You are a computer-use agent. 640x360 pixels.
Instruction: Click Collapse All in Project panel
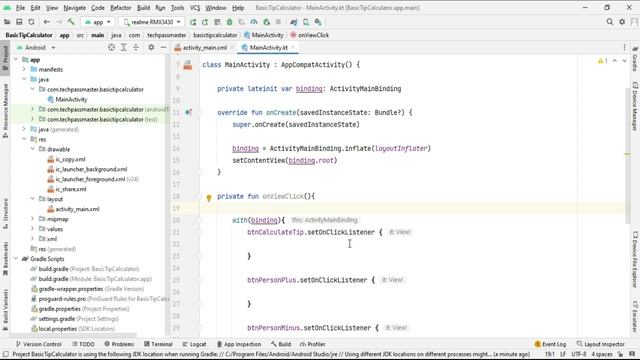point(136,48)
